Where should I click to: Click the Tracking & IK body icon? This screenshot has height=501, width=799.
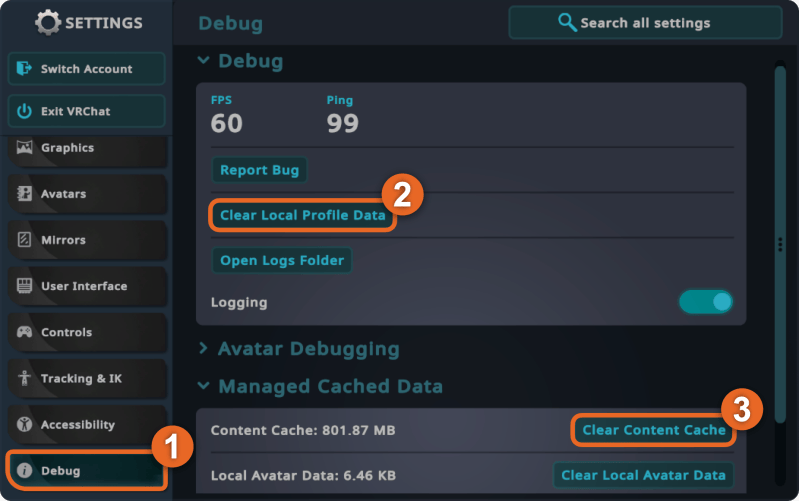(x=24, y=378)
